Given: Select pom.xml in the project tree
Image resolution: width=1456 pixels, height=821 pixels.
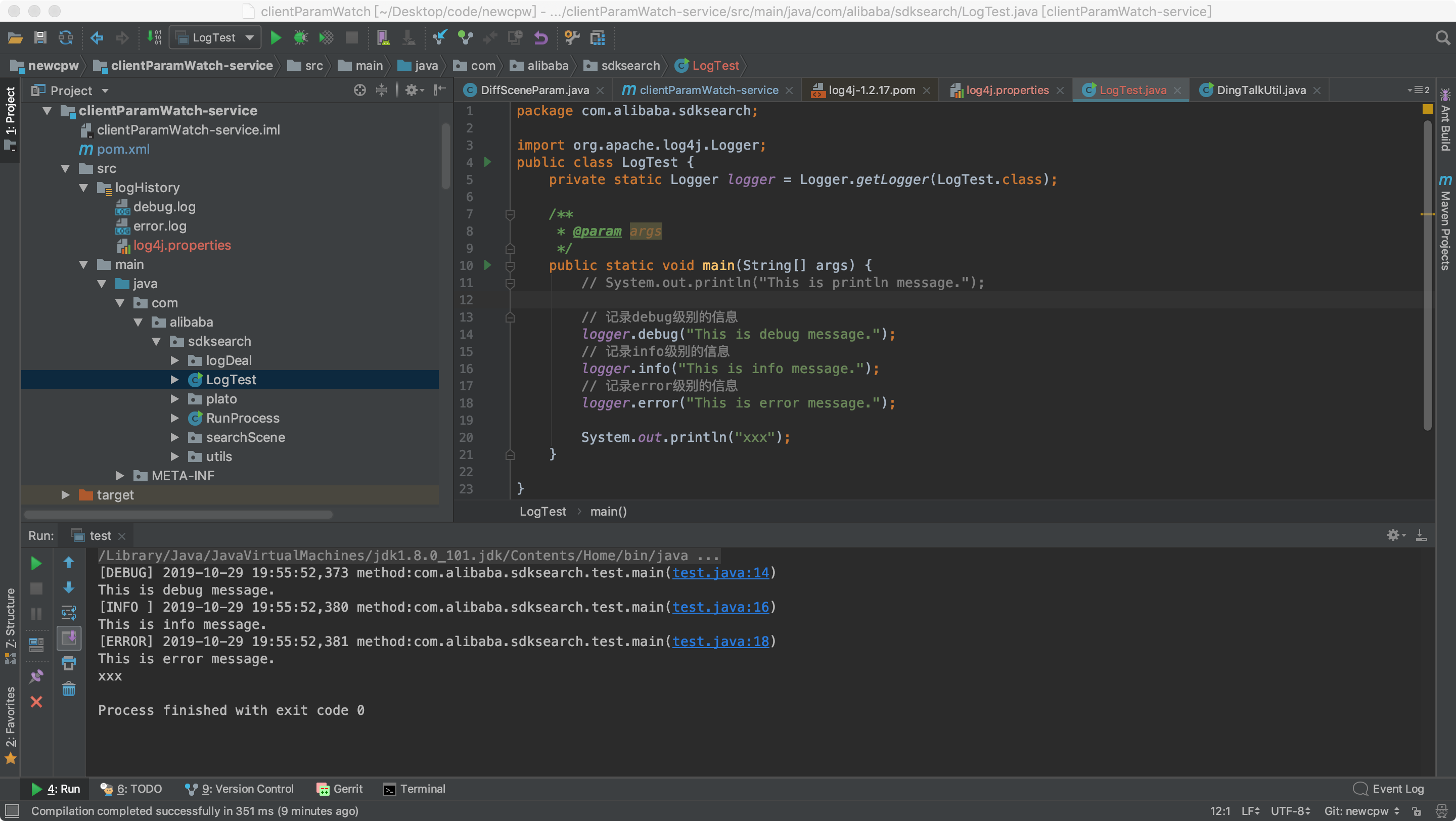Looking at the screenshot, I should (x=123, y=149).
